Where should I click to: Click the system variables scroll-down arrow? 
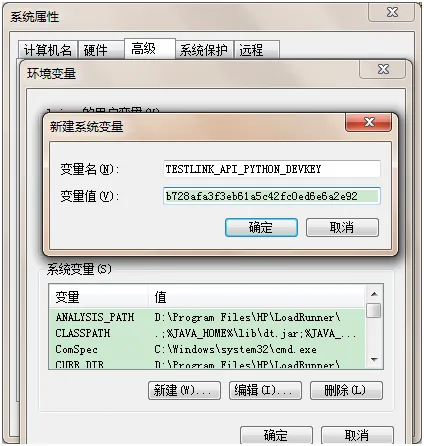[x=374, y=360]
